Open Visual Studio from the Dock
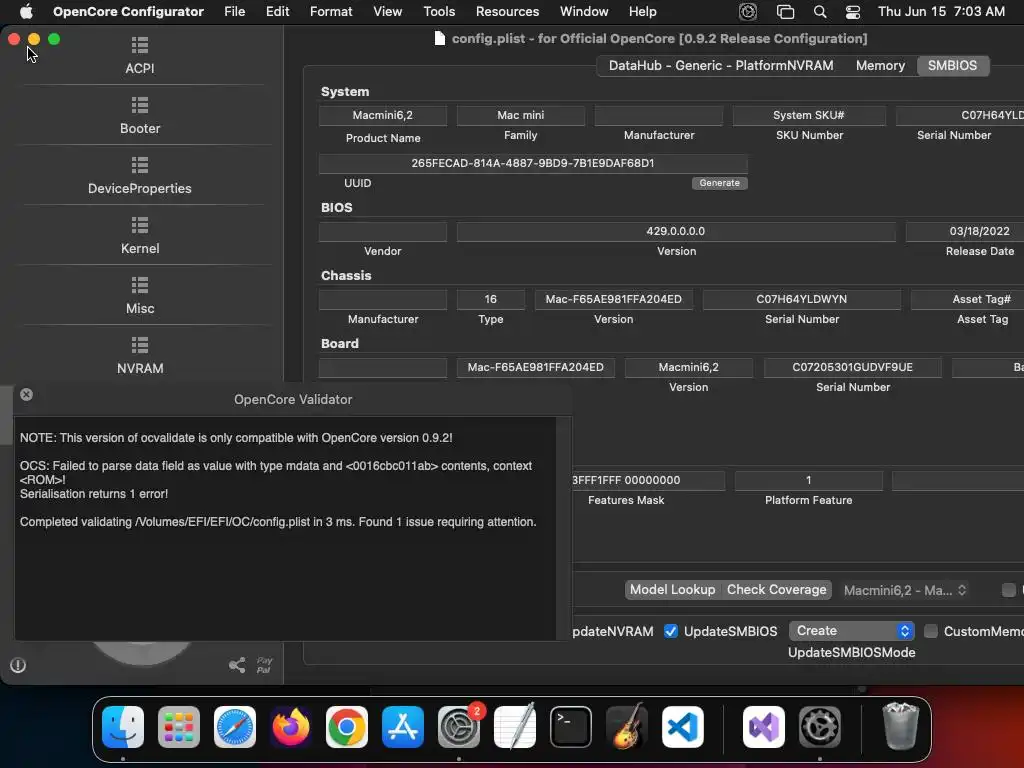 [x=764, y=727]
